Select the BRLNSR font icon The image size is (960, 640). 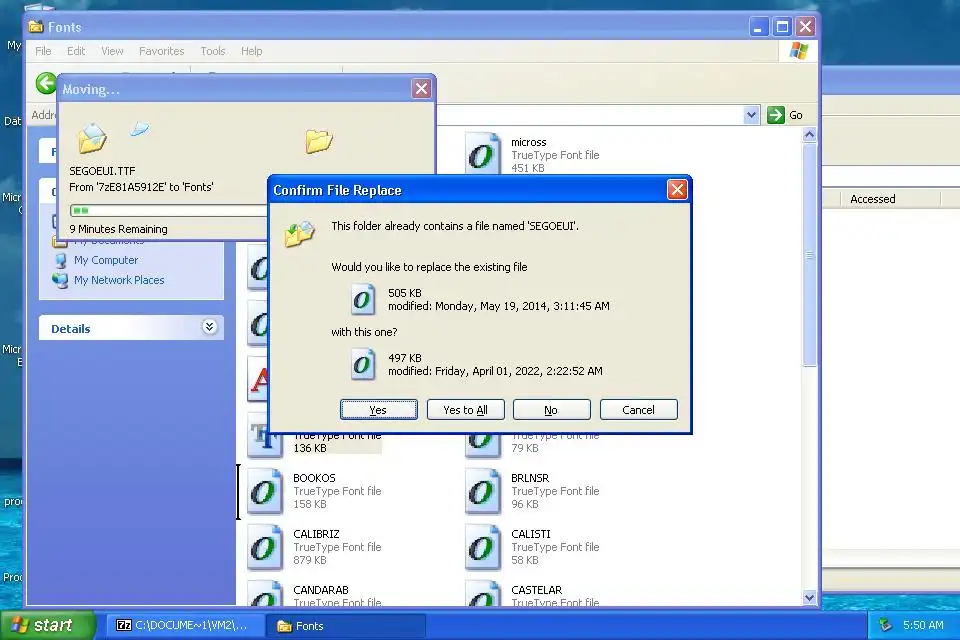(x=482, y=491)
